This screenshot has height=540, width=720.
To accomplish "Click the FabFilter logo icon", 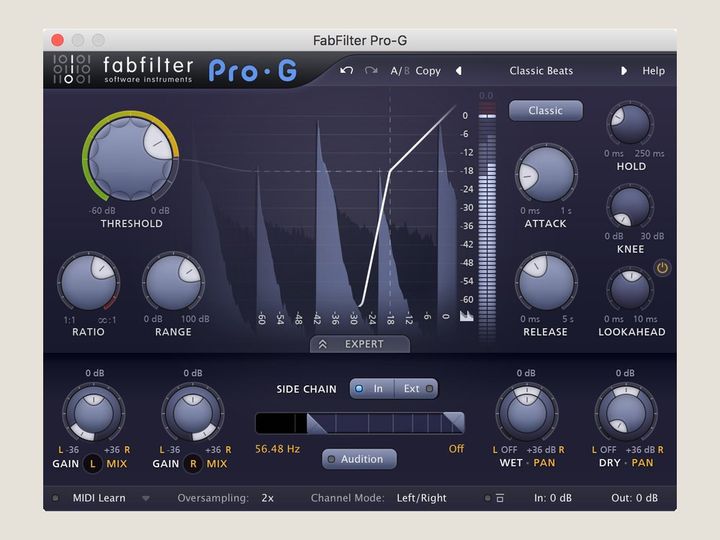I will click(71, 69).
